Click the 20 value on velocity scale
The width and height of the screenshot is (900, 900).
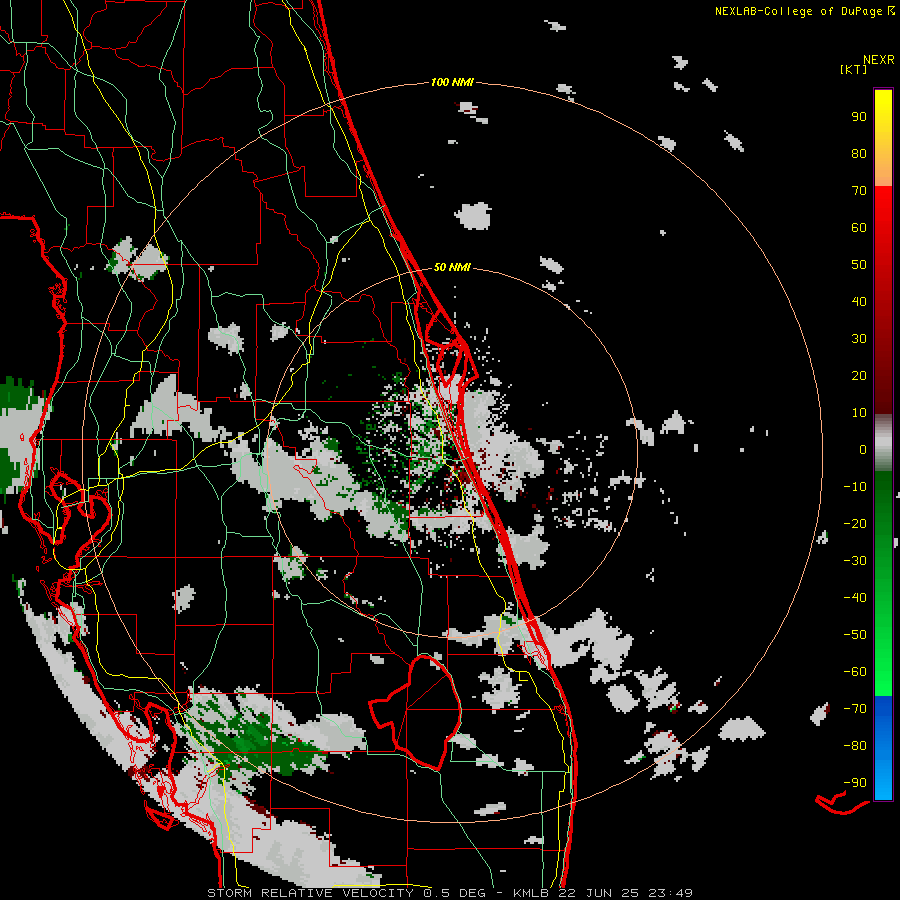(859, 375)
